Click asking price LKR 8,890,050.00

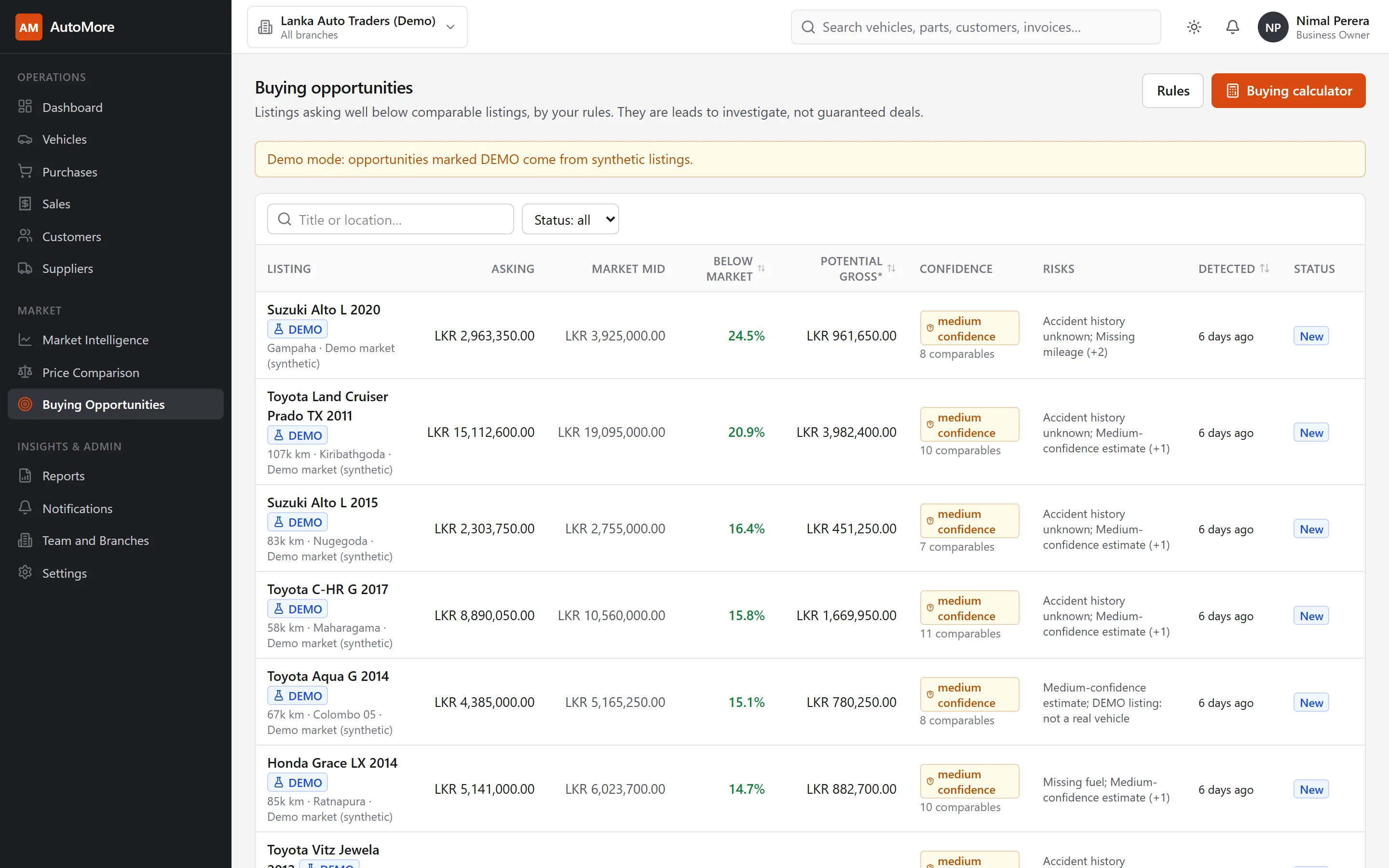(484, 615)
